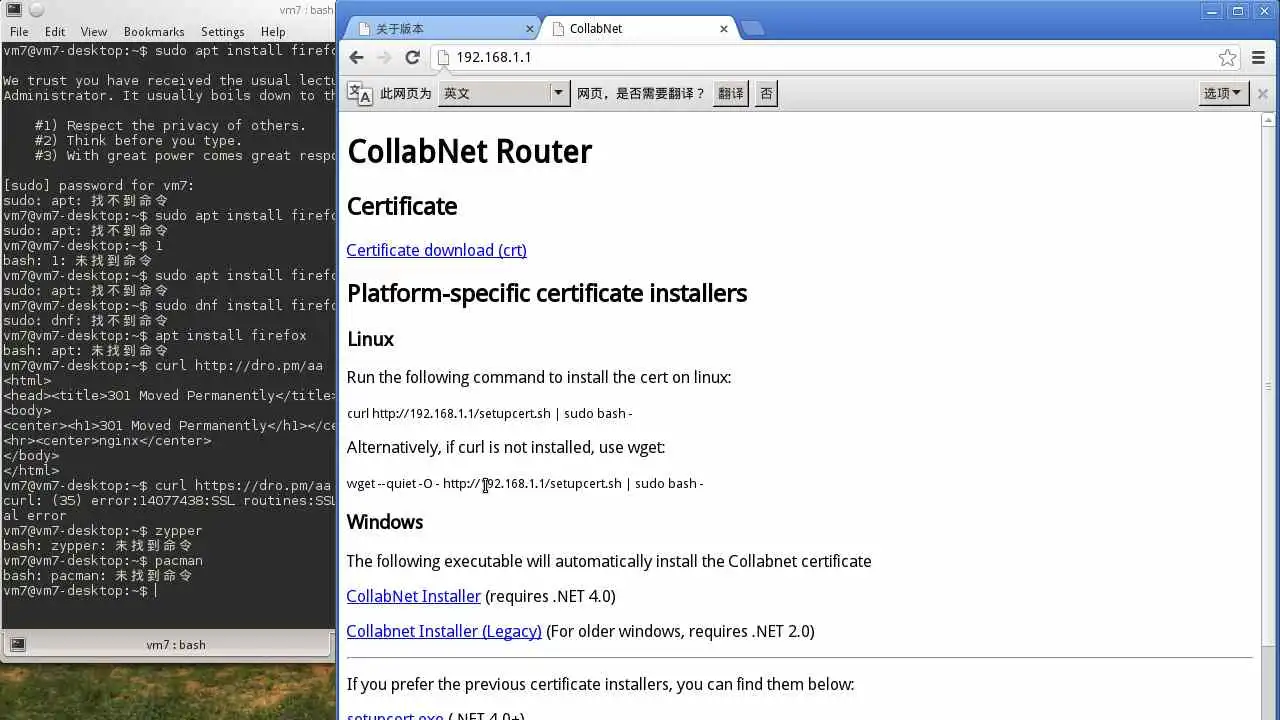
Task: Select the CollabNet browser tab
Action: (x=640, y=29)
